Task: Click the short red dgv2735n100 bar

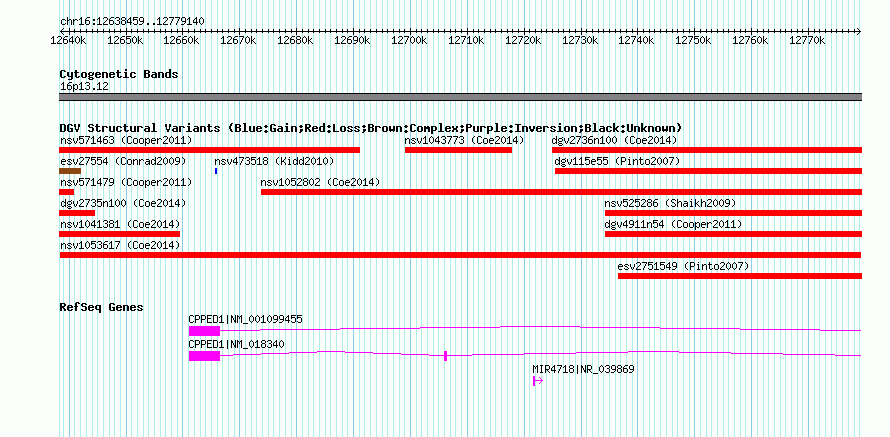Action: tap(77, 213)
